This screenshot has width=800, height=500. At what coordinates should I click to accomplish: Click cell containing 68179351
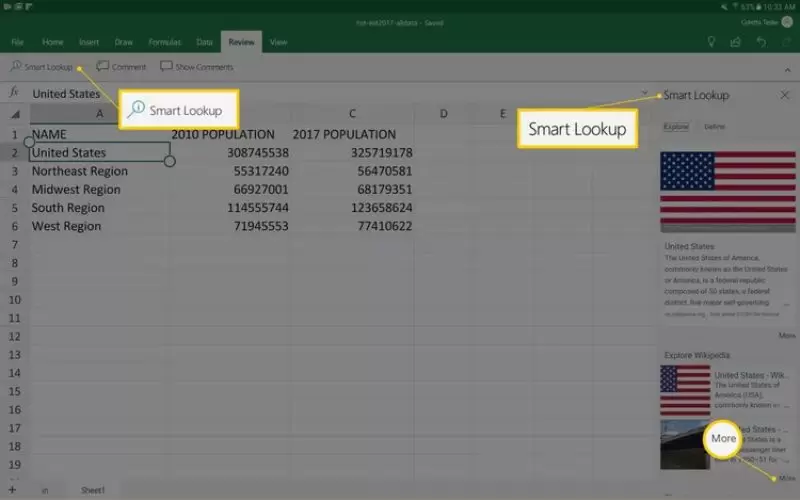click(353, 189)
